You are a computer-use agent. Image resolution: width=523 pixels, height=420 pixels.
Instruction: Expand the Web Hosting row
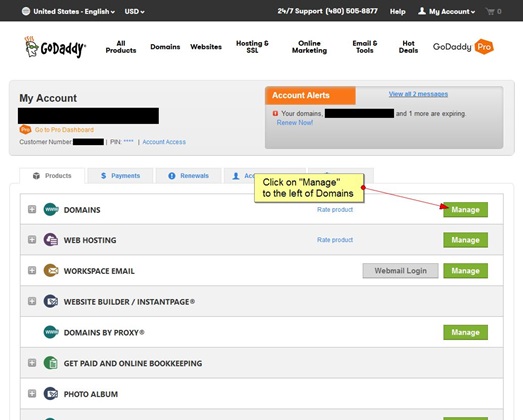click(x=32, y=240)
